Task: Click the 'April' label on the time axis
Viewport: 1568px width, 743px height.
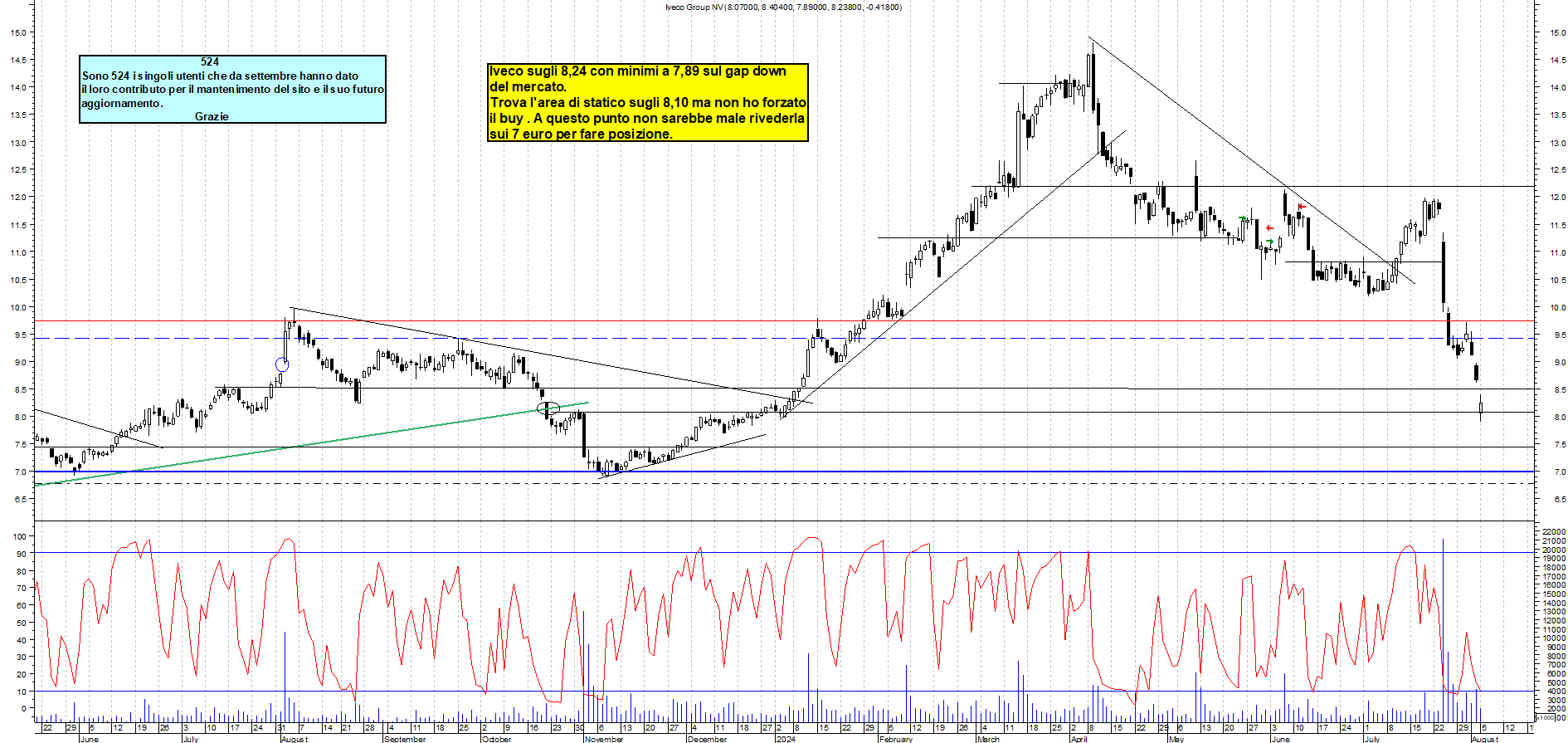Action: [1079, 739]
